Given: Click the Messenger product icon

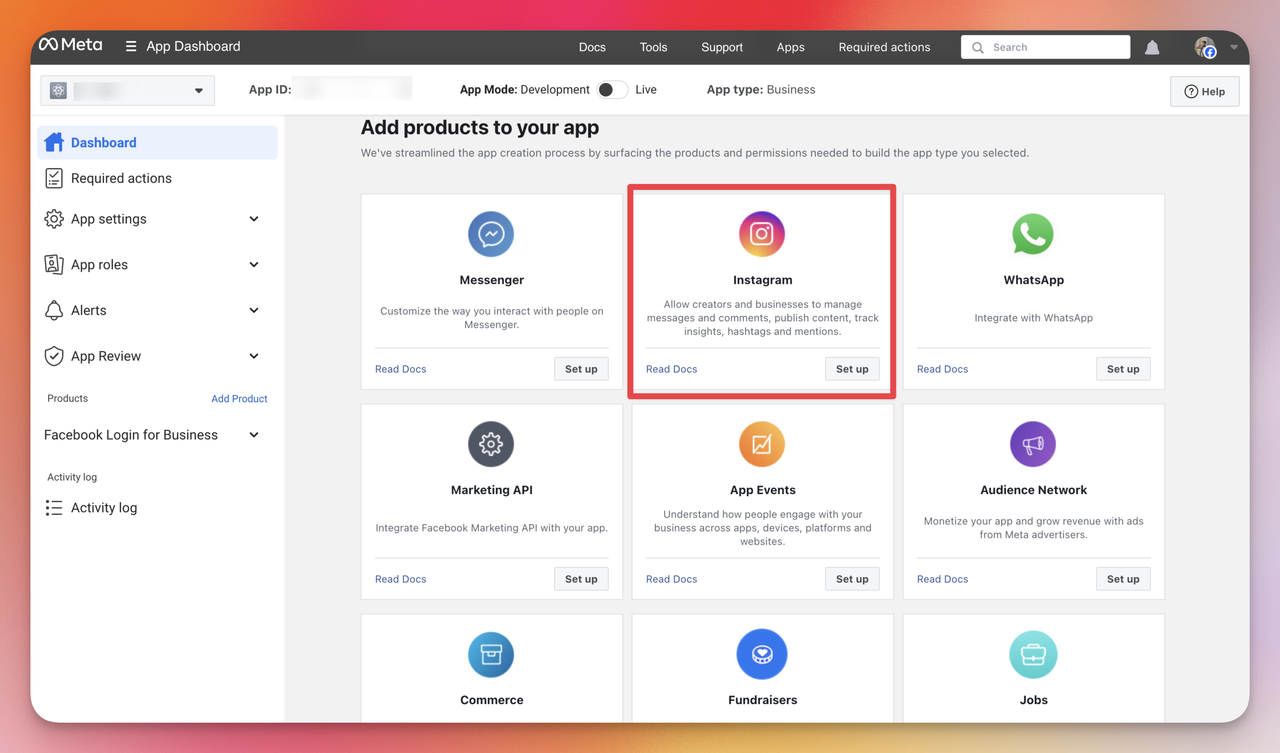Looking at the screenshot, I should [x=491, y=234].
